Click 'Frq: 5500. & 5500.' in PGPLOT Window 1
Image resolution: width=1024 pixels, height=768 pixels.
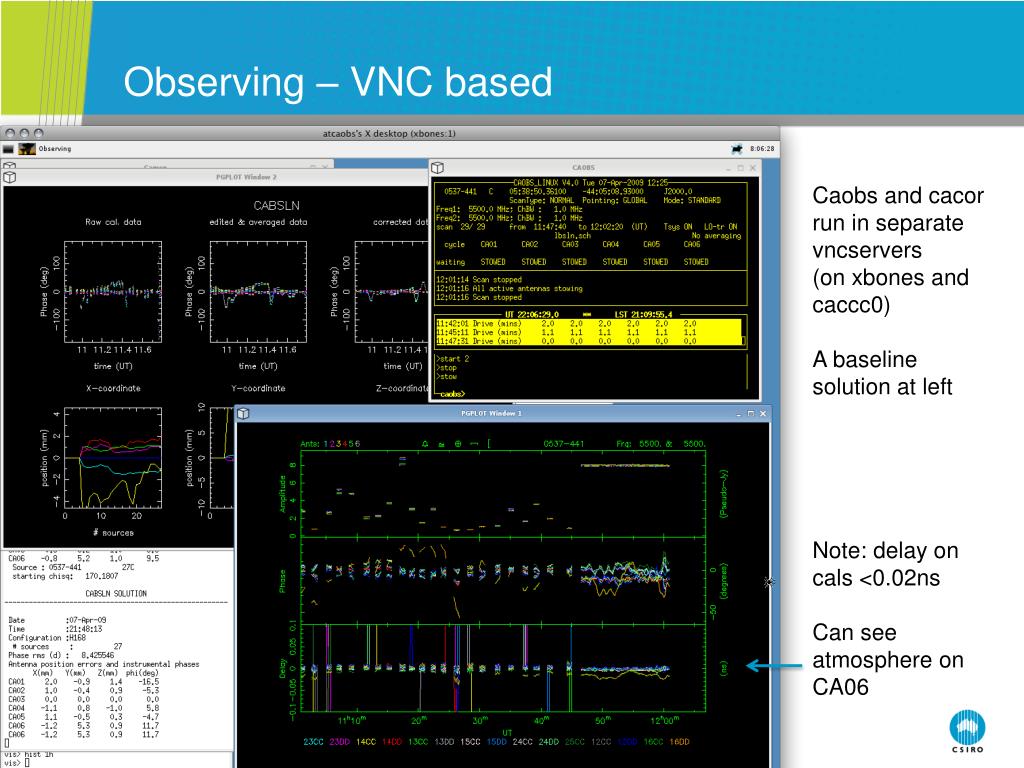point(661,444)
